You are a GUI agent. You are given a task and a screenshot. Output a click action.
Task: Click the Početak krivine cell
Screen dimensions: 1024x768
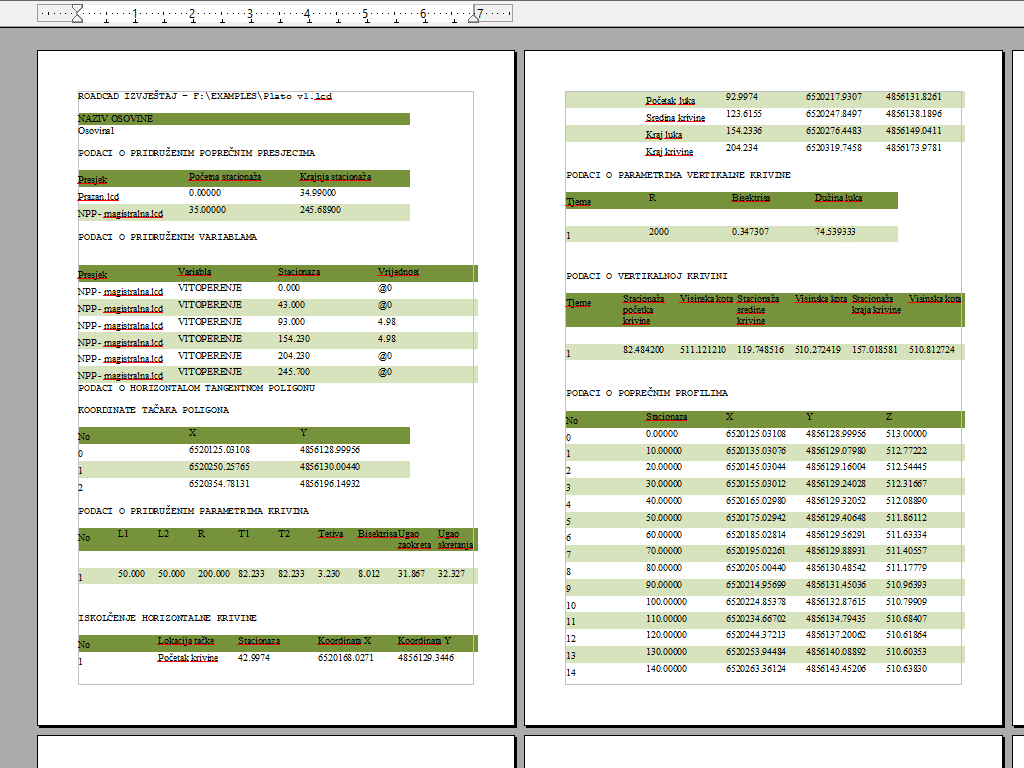click(x=188, y=658)
